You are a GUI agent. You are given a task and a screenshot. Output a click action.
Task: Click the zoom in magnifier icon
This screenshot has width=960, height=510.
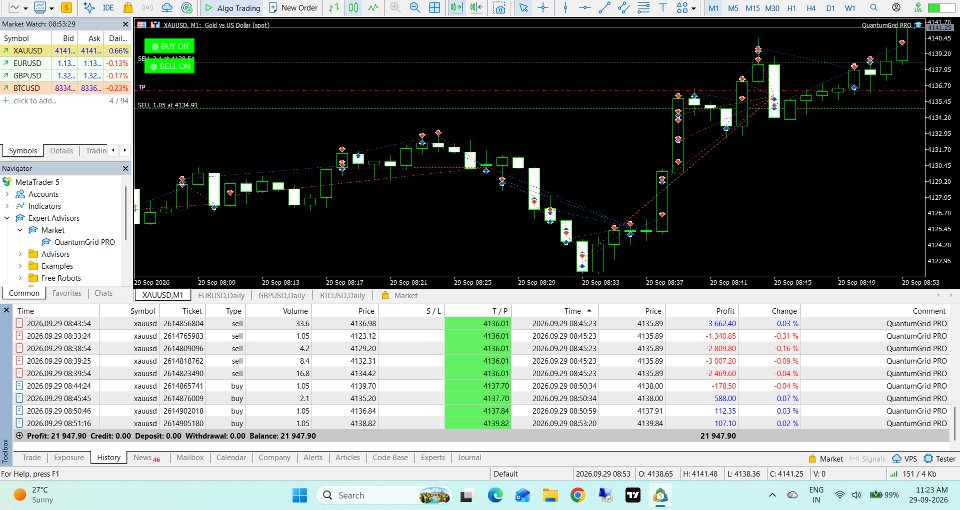(395, 8)
